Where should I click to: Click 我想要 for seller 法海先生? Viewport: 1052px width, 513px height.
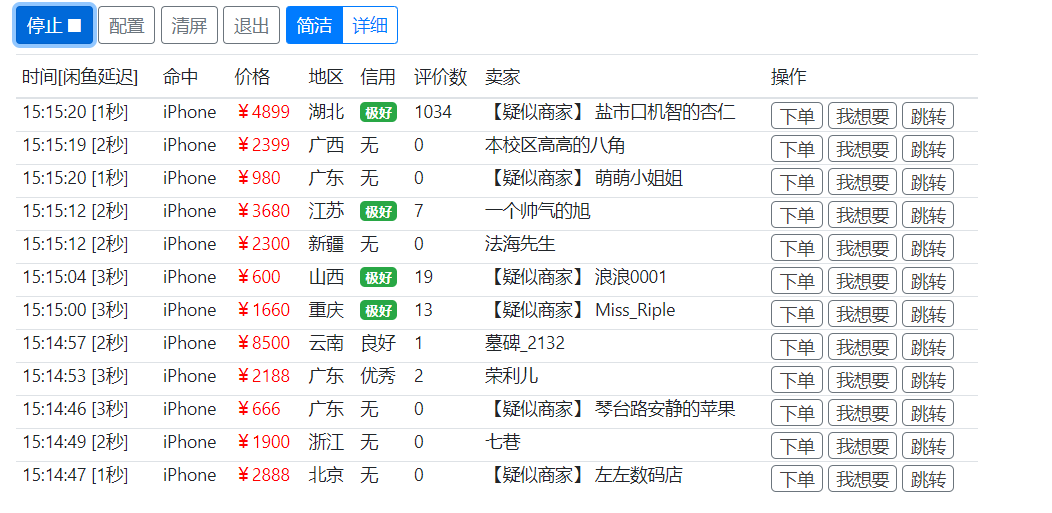pos(862,248)
